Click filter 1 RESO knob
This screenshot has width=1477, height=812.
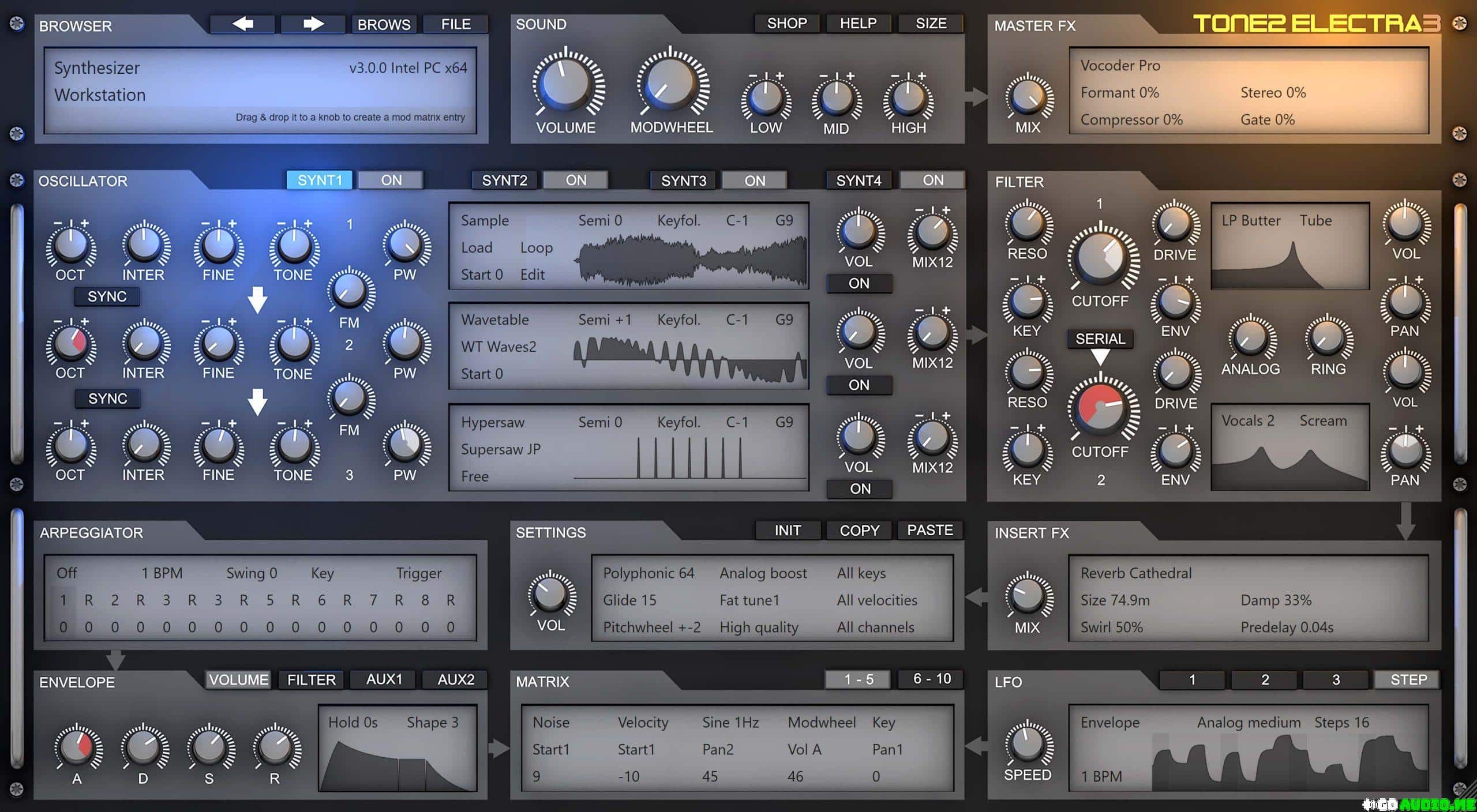coord(1028,223)
